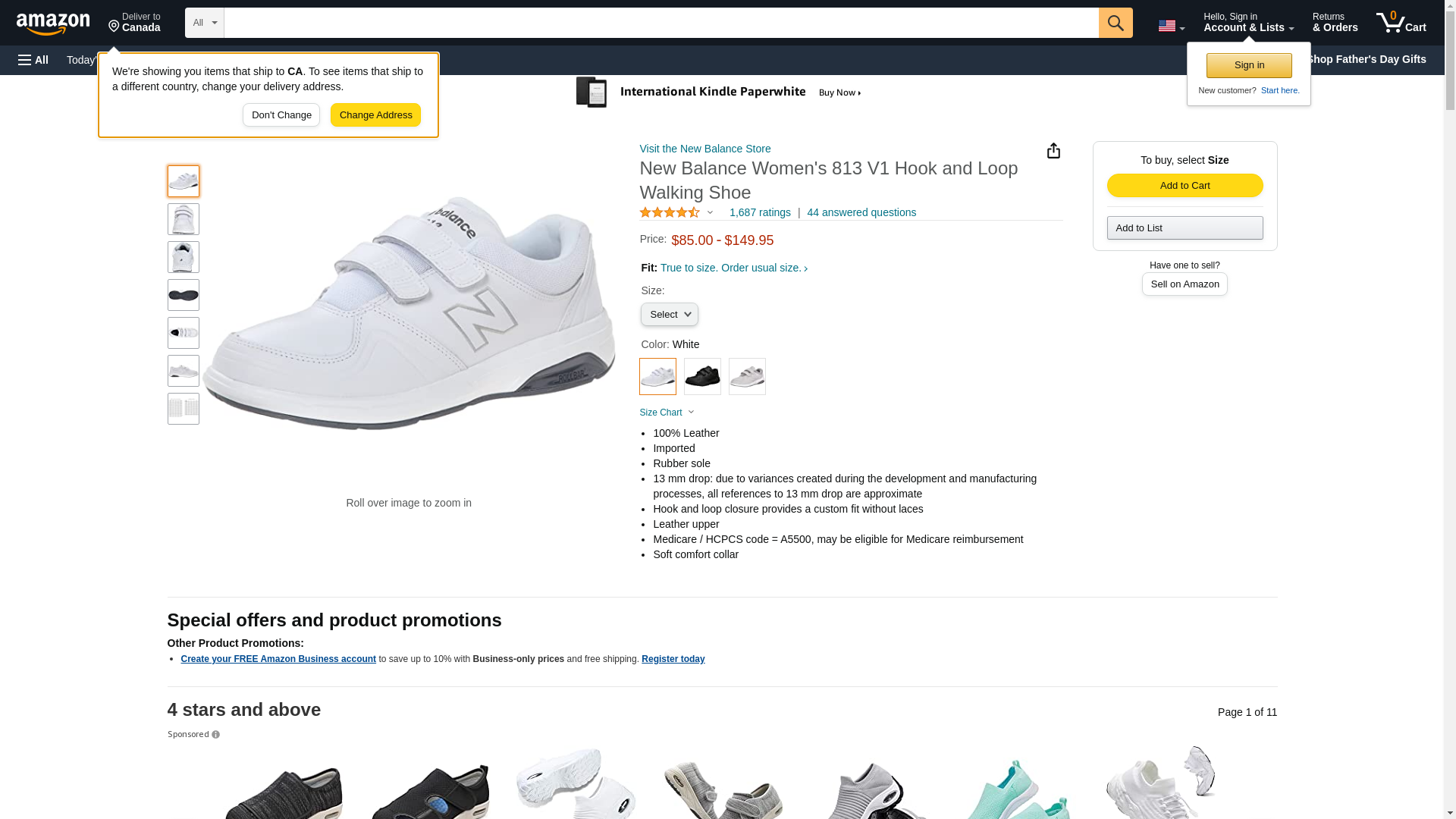Open the country flag language selector
The width and height of the screenshot is (1456, 819).
pyautogui.click(x=1171, y=26)
